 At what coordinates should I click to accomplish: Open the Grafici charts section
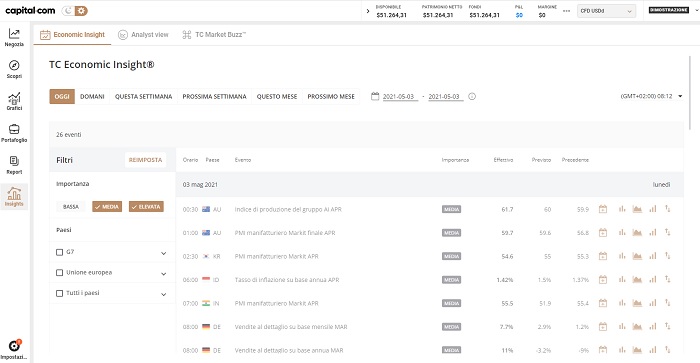[14, 101]
